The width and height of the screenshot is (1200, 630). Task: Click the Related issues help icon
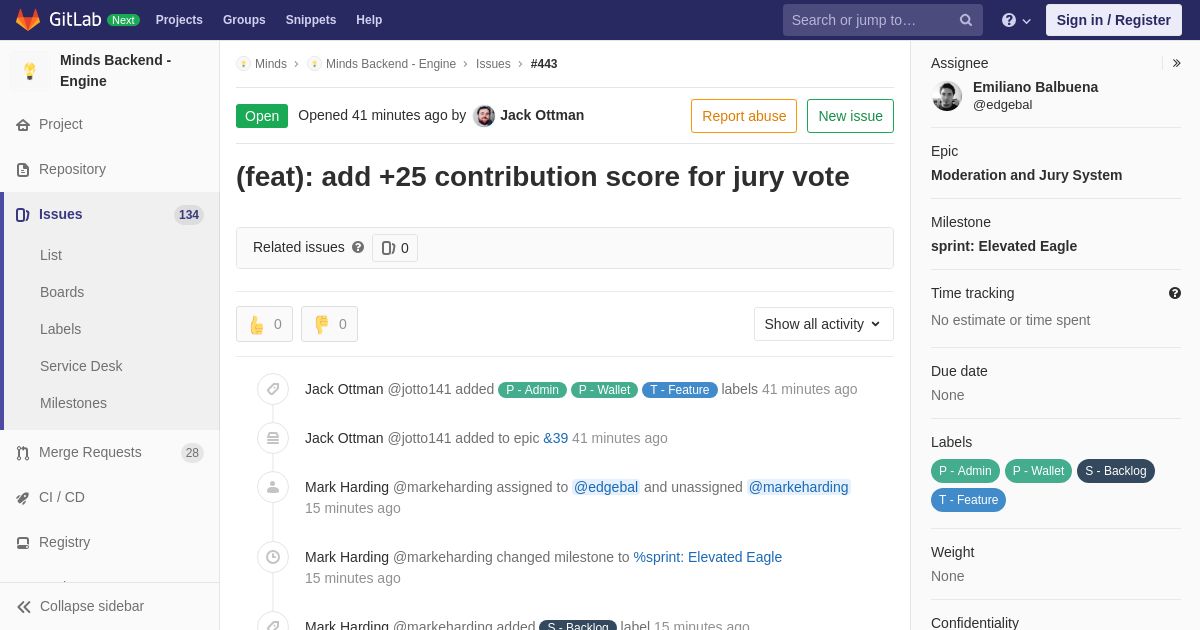coord(358,247)
